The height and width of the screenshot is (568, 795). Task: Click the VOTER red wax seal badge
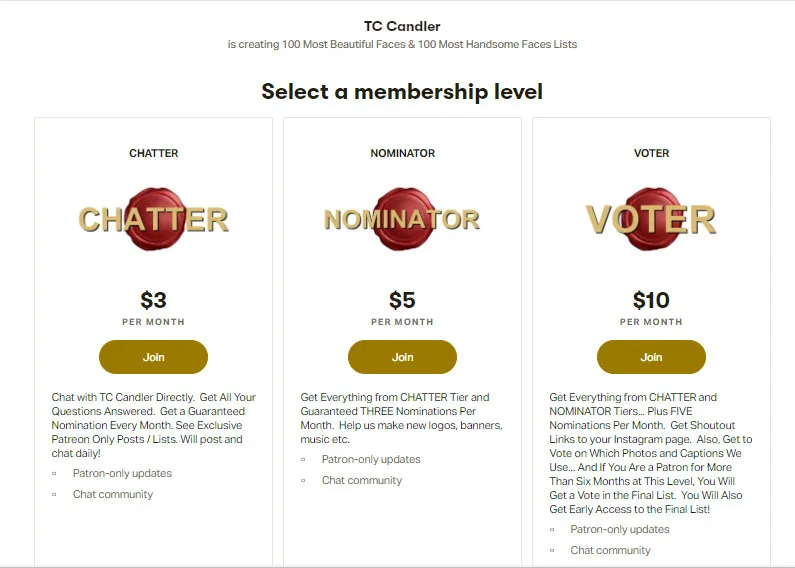click(651, 218)
